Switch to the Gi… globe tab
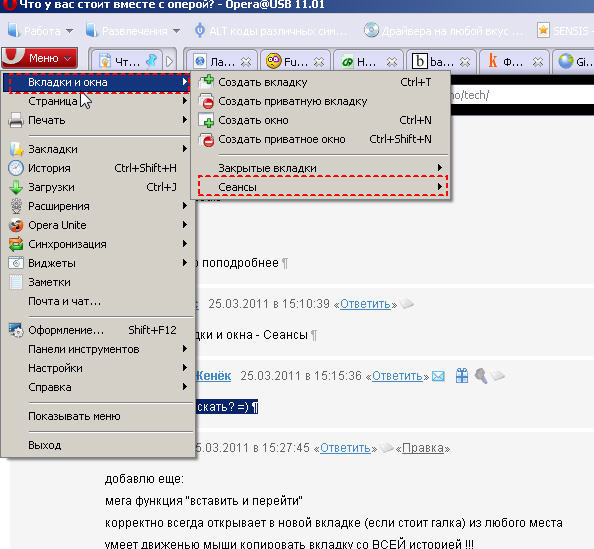 coord(574,61)
